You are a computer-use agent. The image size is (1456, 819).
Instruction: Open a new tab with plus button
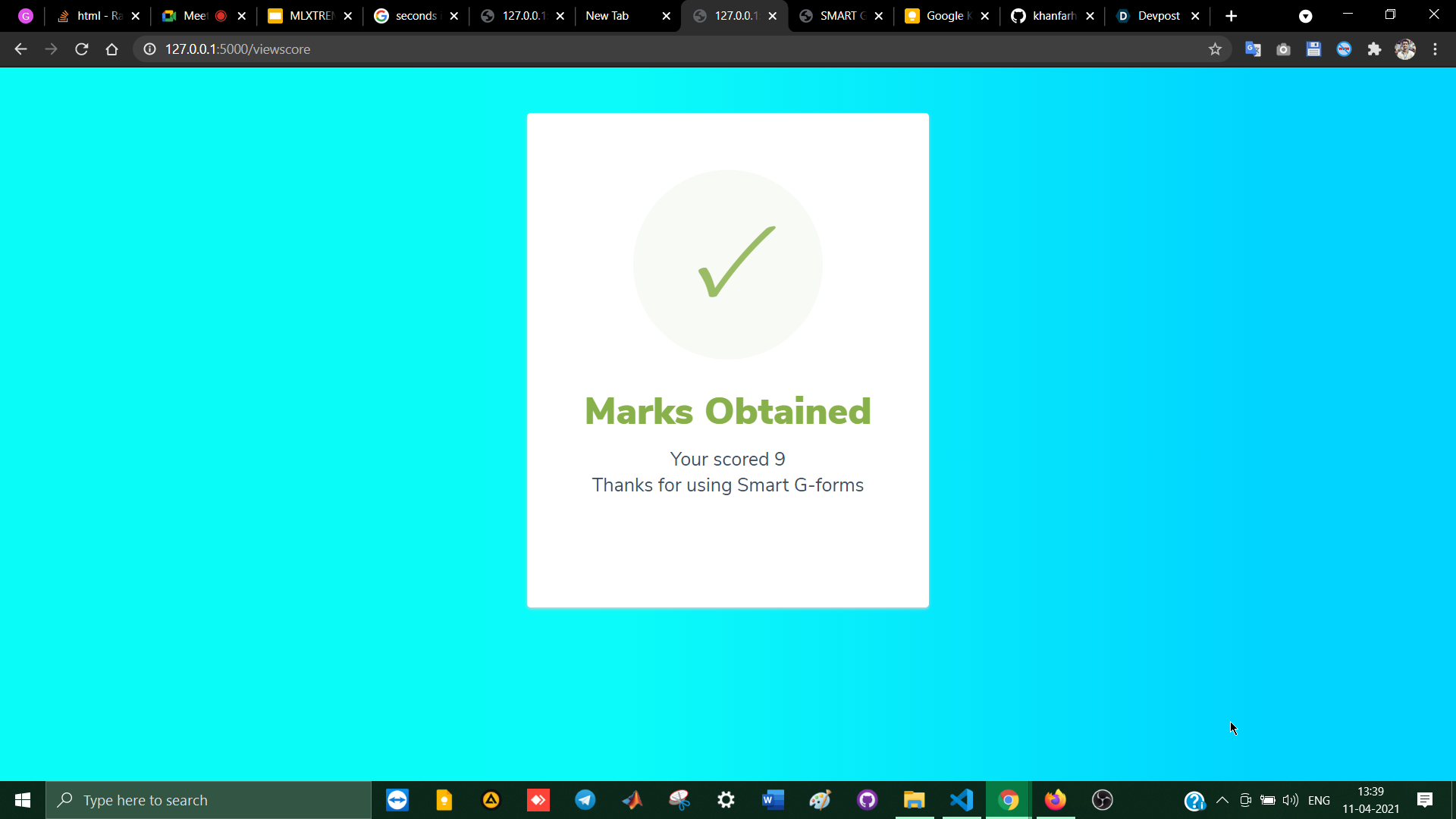(x=1231, y=16)
